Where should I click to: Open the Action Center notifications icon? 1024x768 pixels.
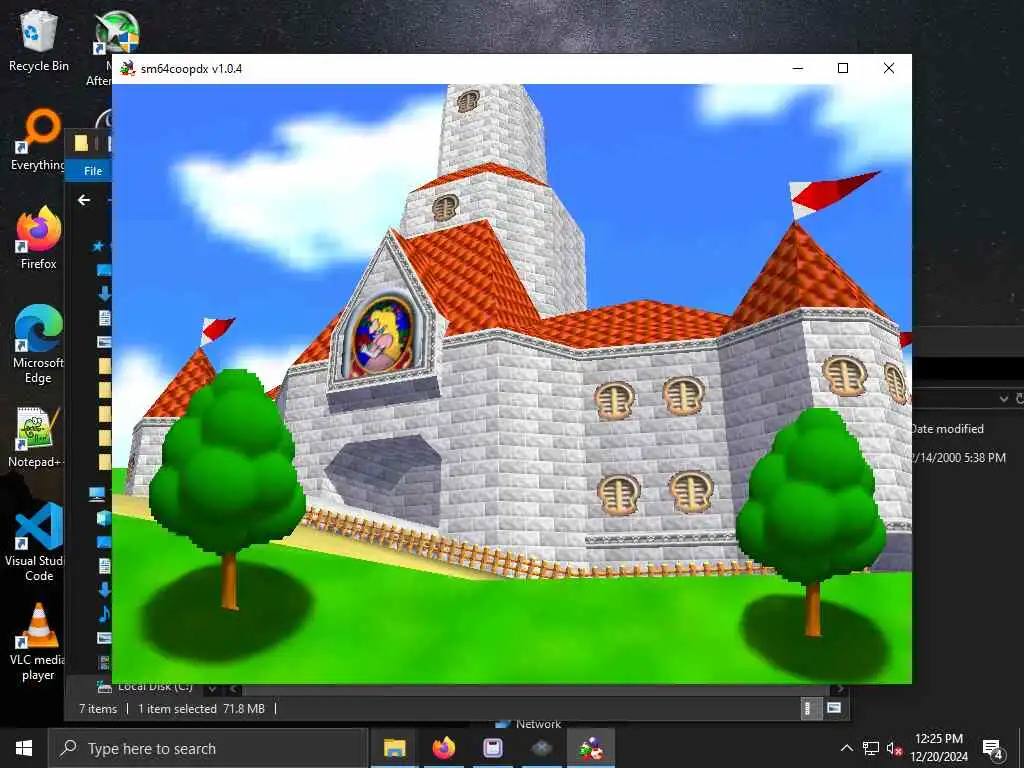point(992,749)
